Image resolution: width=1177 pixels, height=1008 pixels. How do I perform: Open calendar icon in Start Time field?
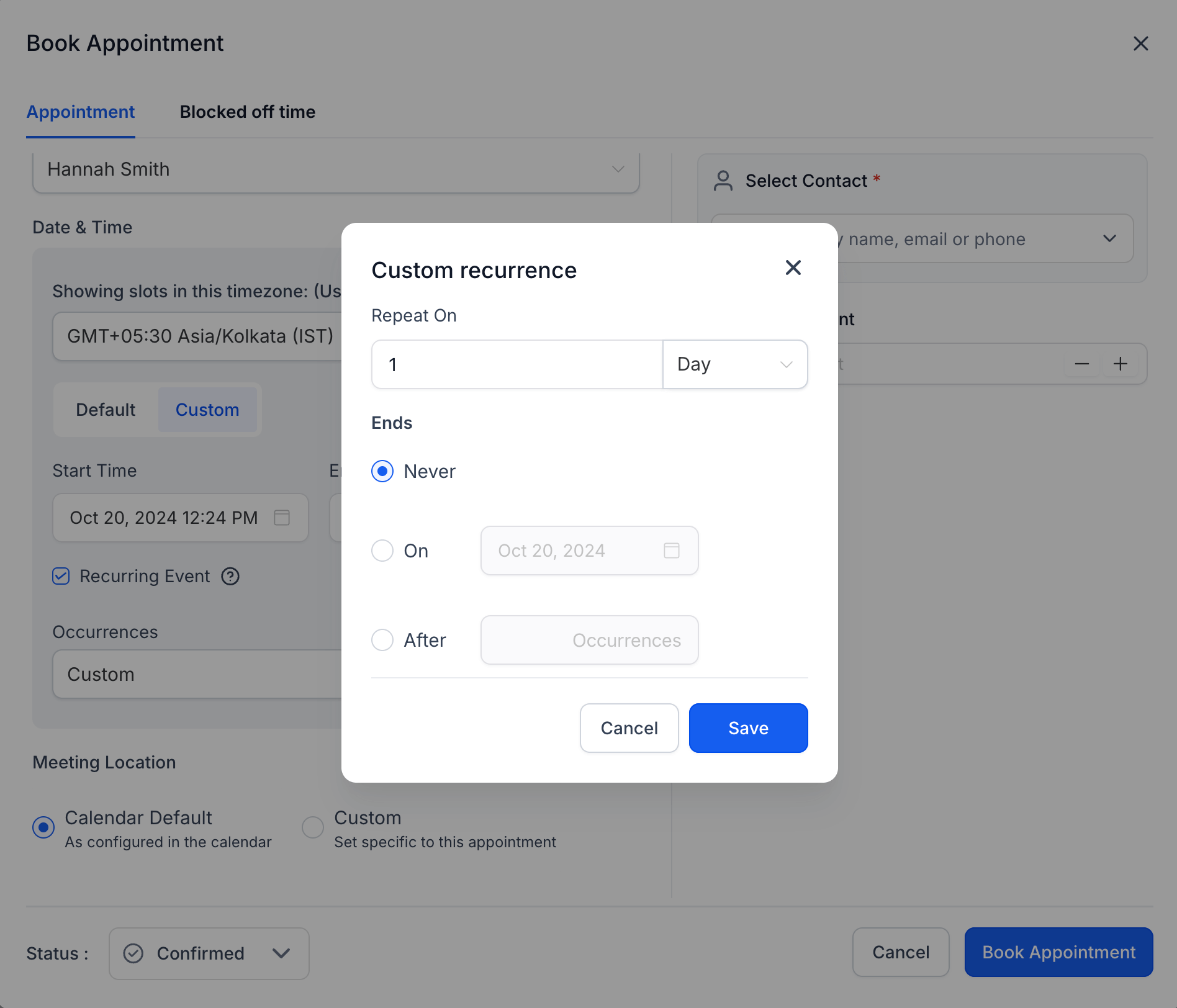coord(282,518)
